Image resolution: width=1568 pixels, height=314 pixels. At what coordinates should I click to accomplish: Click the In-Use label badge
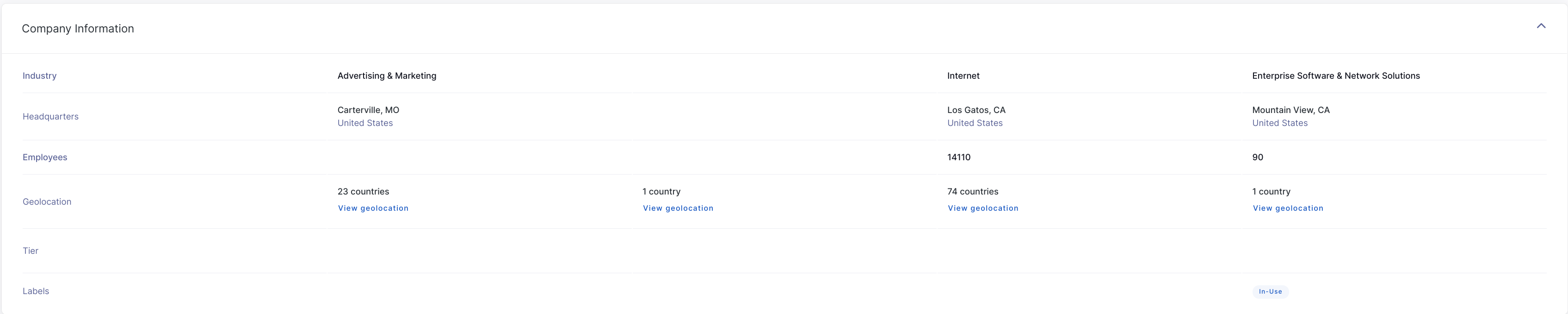click(1270, 291)
